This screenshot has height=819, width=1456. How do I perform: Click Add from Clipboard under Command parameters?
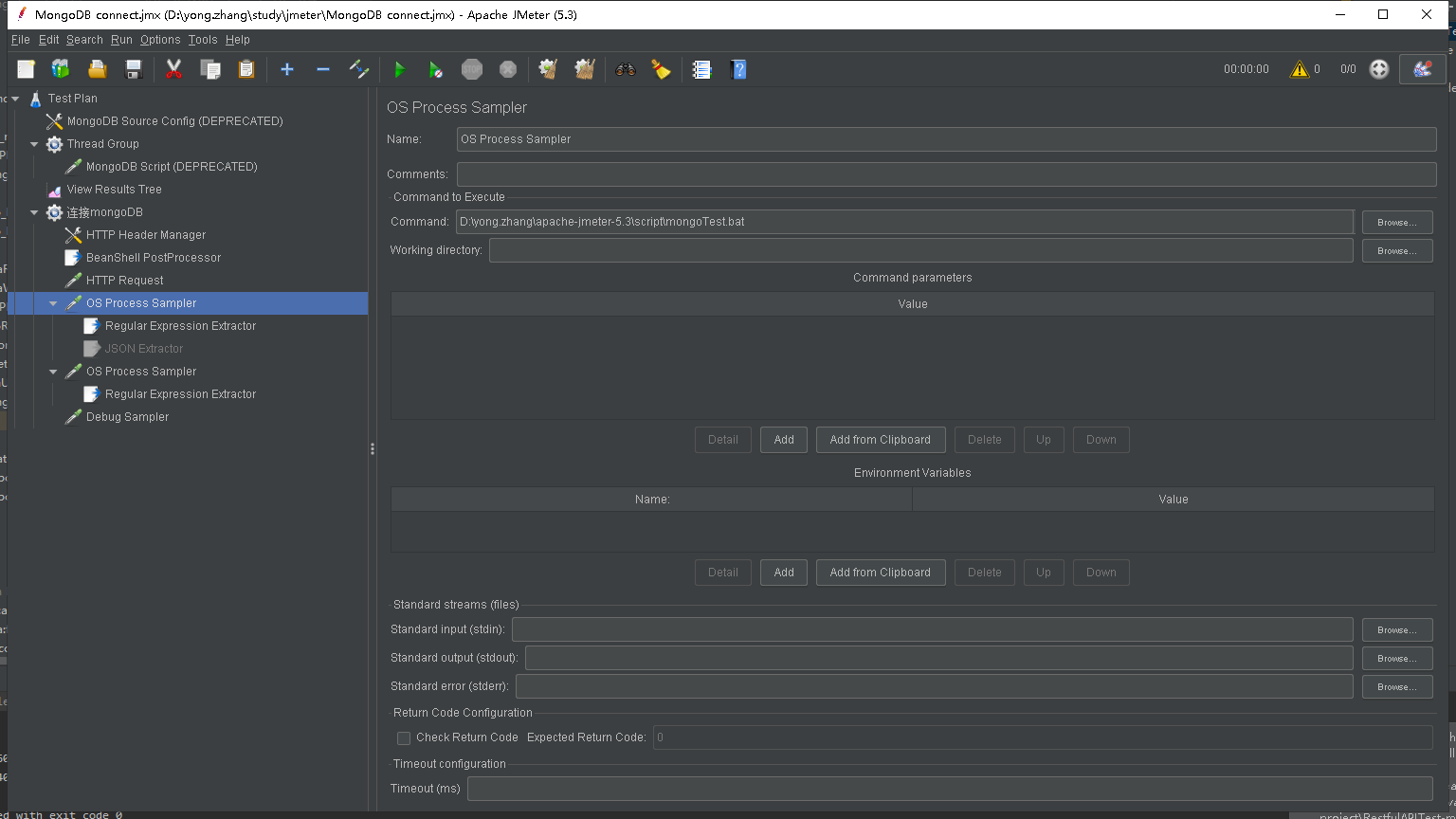point(881,440)
